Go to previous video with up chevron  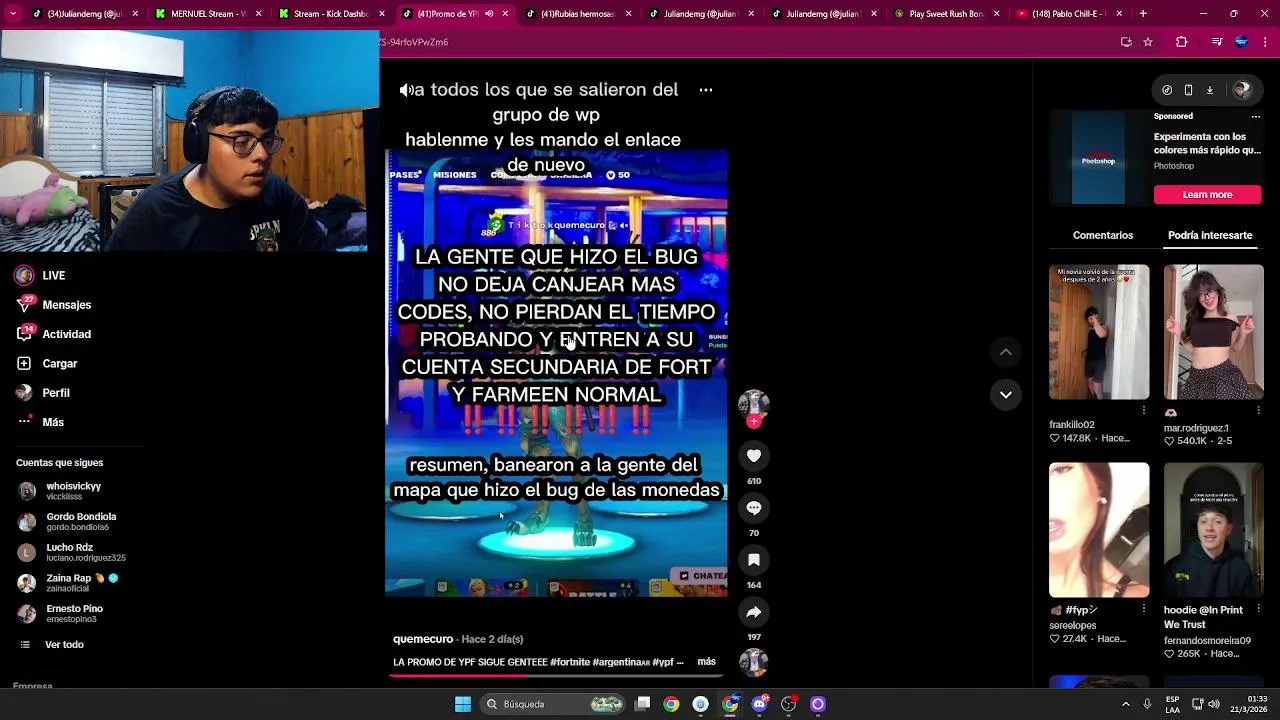click(1006, 352)
